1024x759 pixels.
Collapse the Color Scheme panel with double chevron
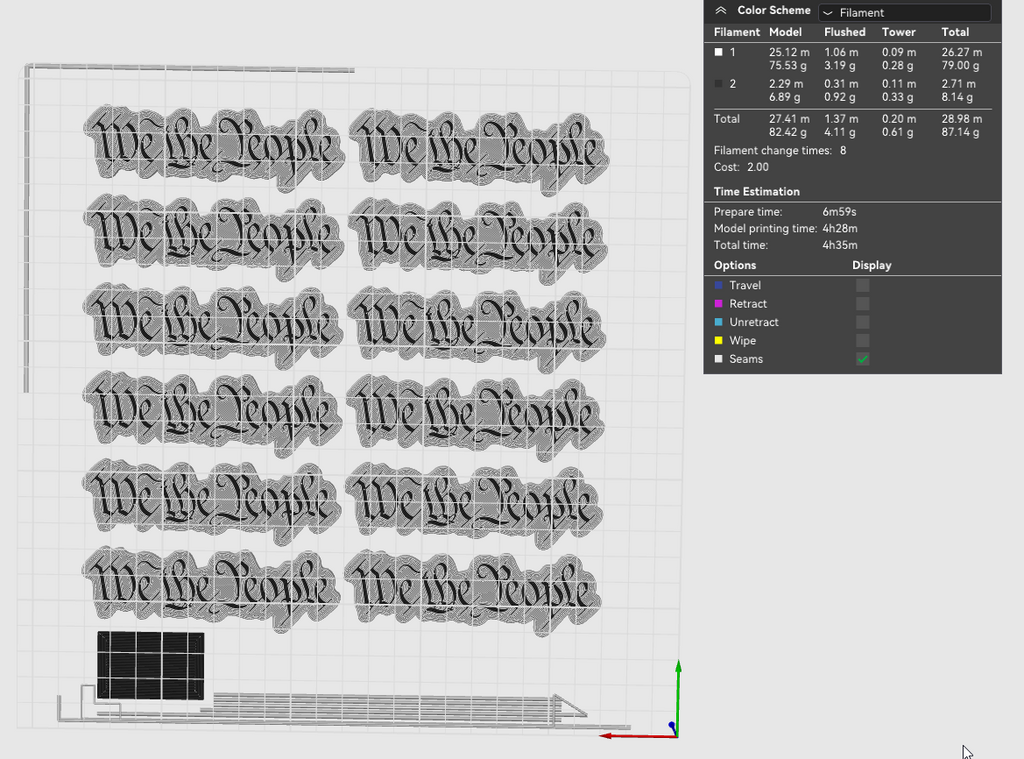720,10
